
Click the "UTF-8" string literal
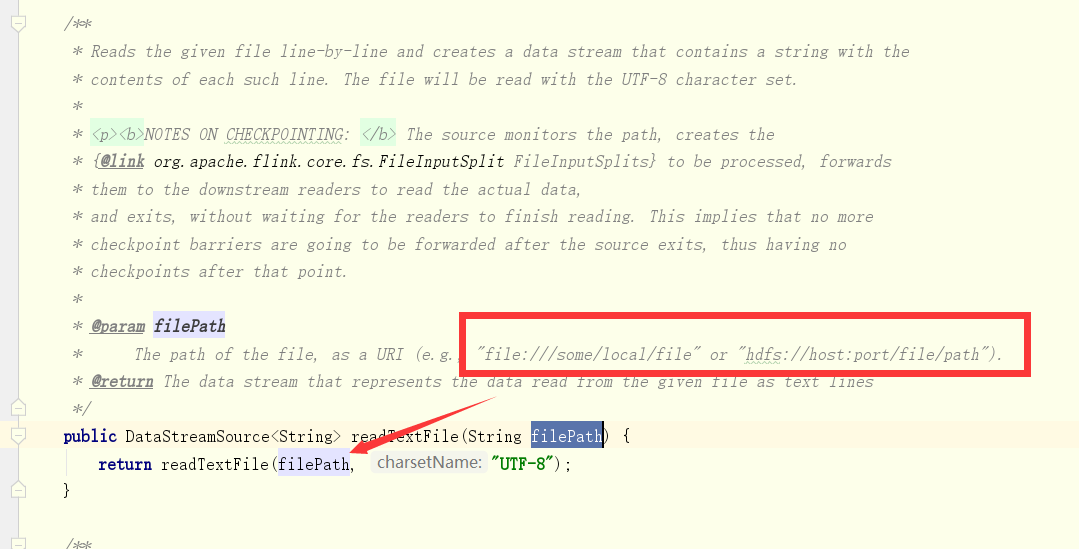click(522, 464)
